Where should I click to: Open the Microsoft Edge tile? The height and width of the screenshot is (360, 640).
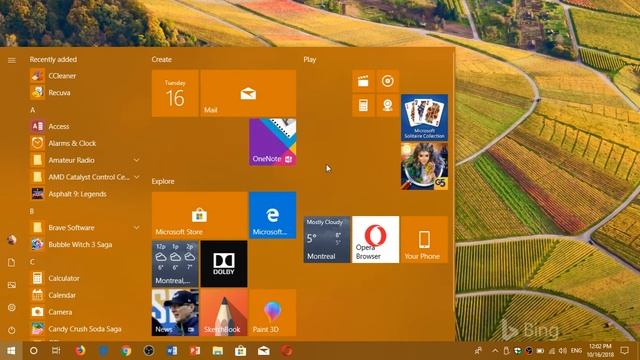[273, 215]
